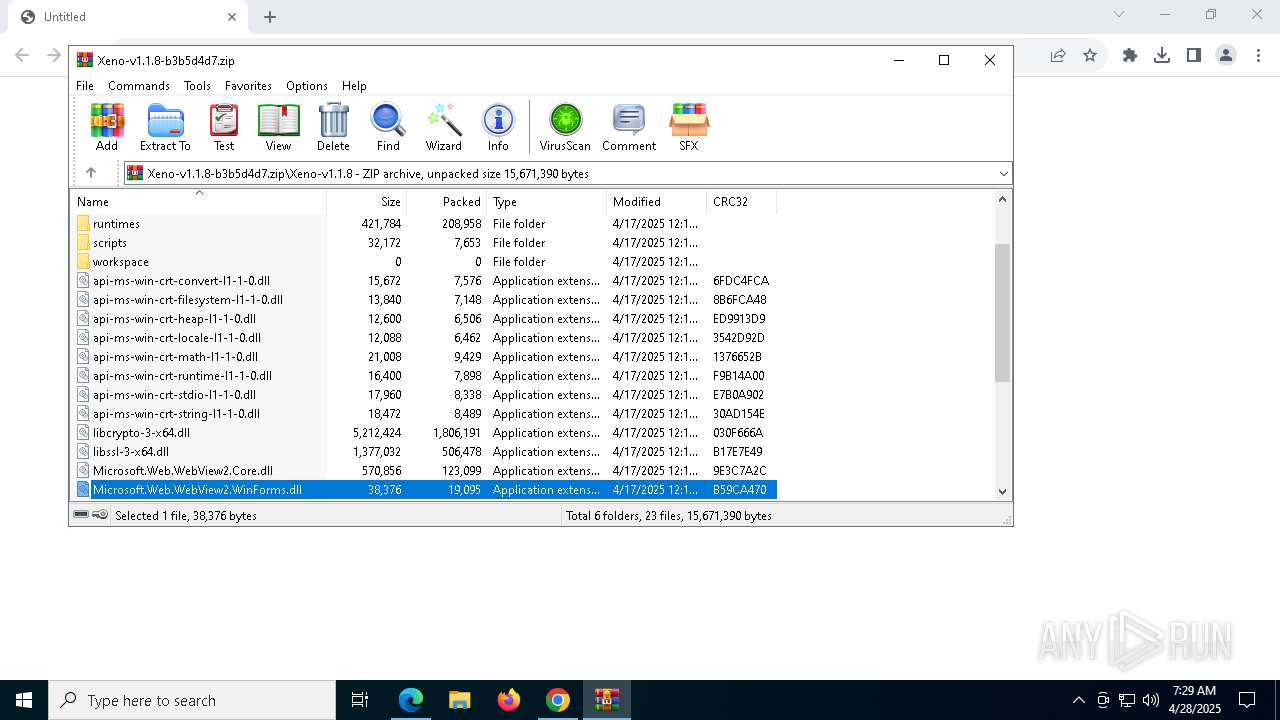This screenshot has width=1280, height=720.
Task: Open the View tool
Action: (x=278, y=127)
